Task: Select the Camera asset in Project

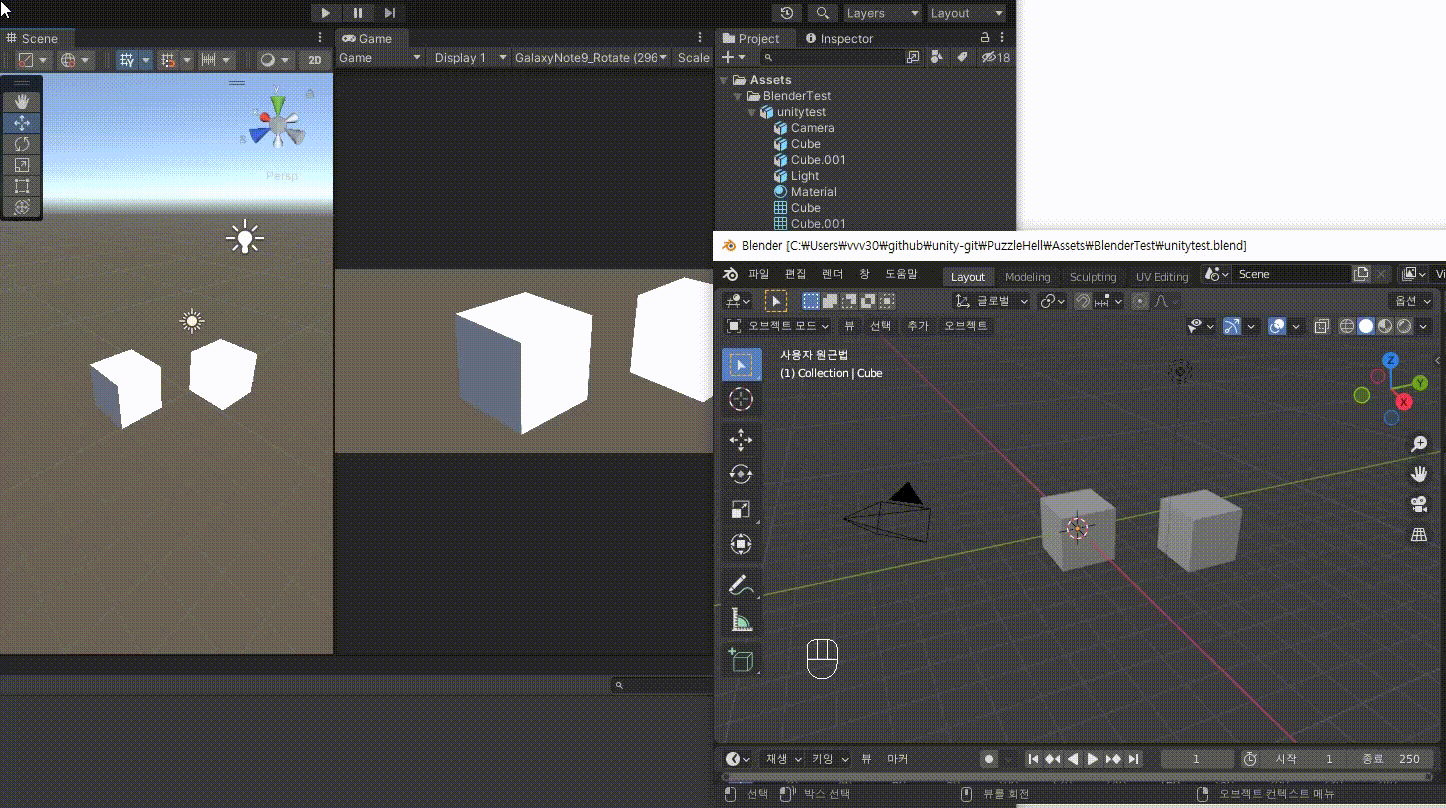Action: pyautogui.click(x=804, y=128)
